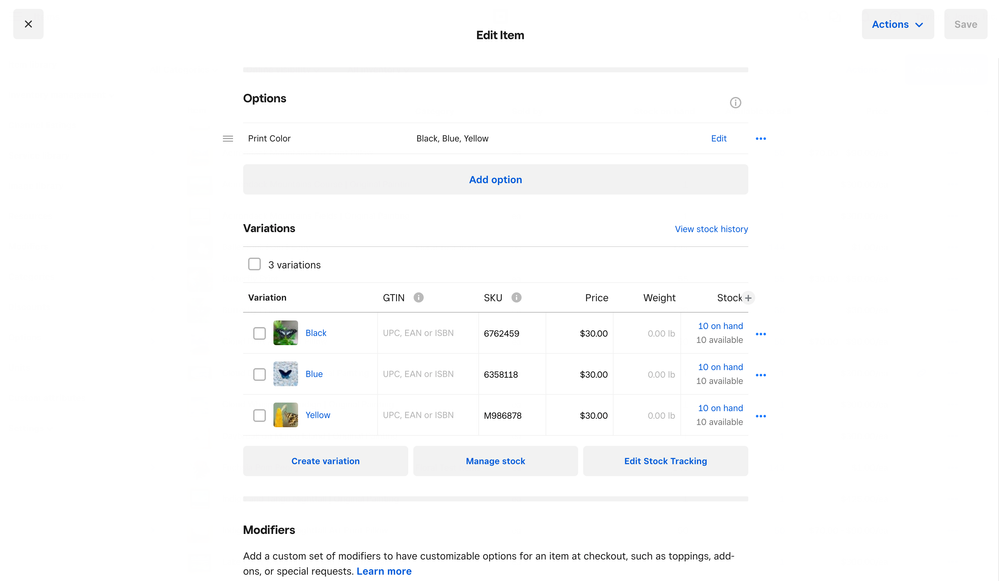999x581 pixels.
Task: Select all 3 variations checkbox
Action: tap(254, 265)
